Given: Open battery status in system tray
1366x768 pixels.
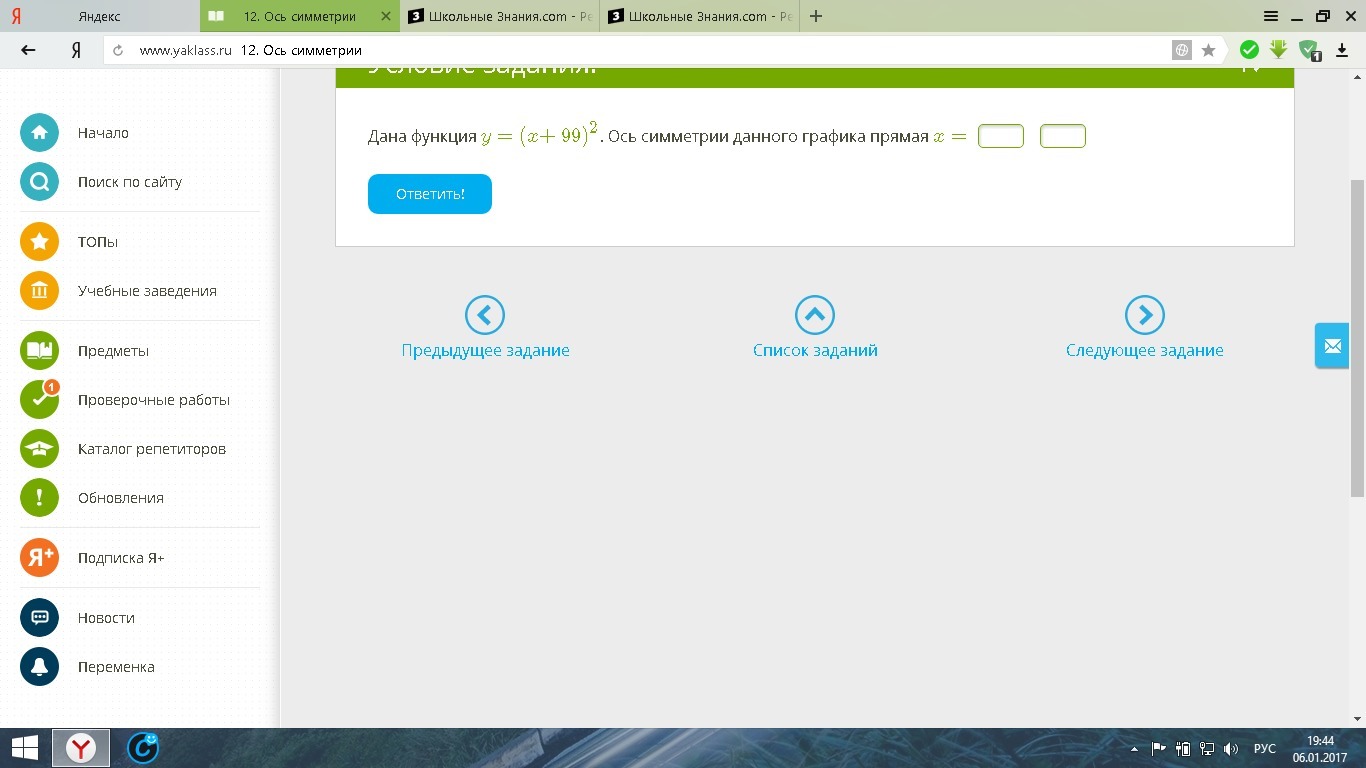Looking at the screenshot, I should pyautogui.click(x=1183, y=748).
